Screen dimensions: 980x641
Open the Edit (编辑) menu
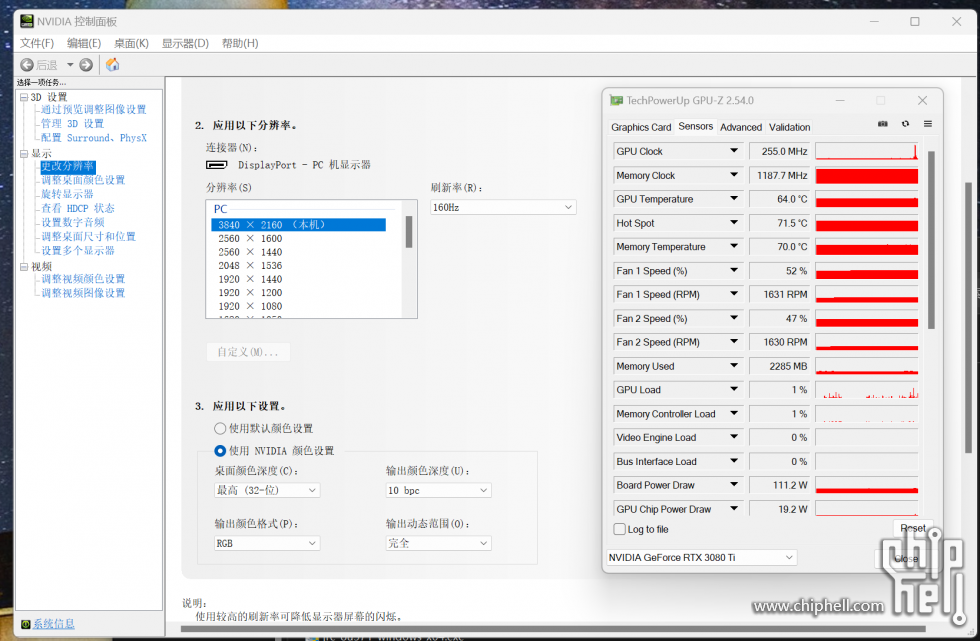tap(84, 43)
